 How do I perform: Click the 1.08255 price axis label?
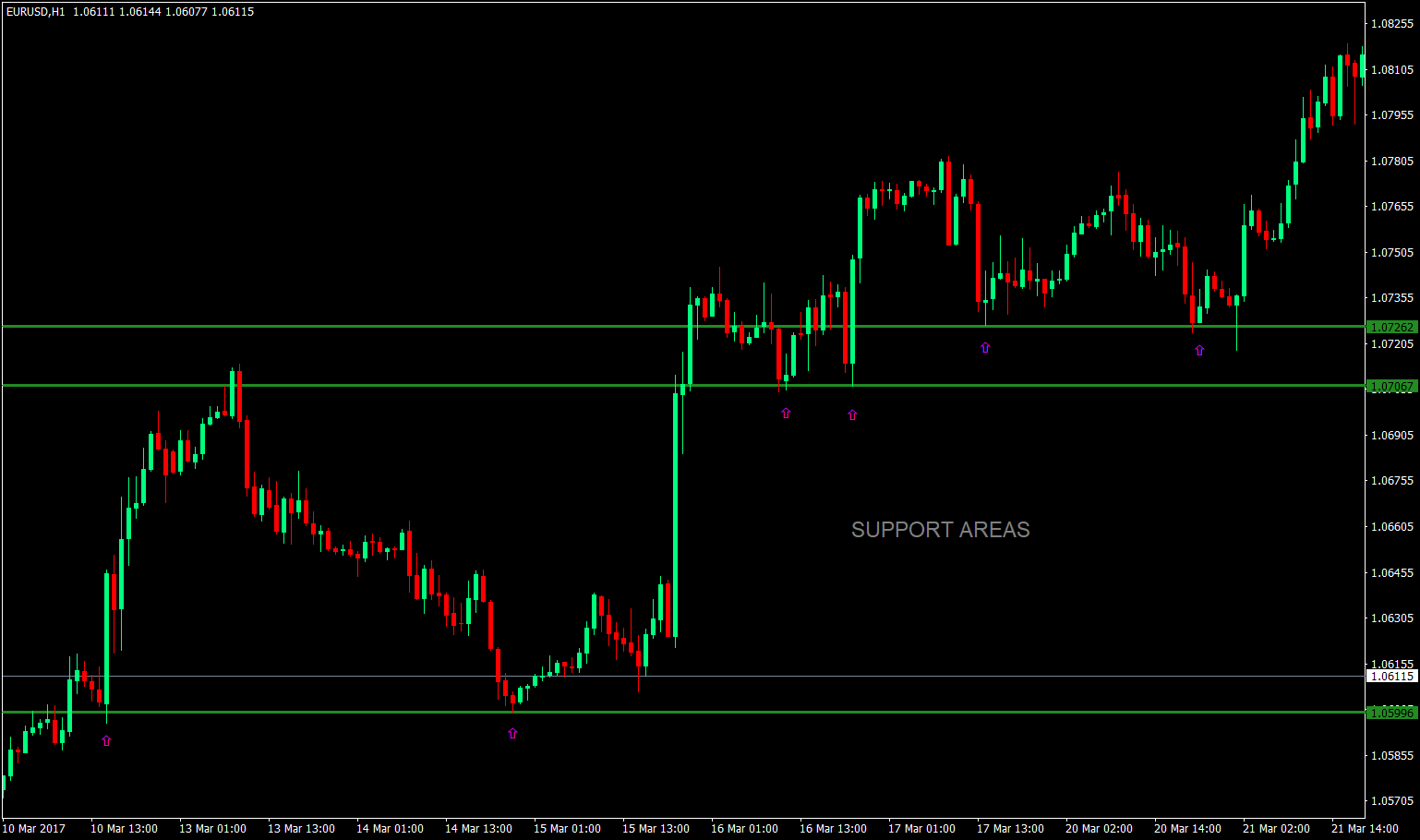point(1393,24)
